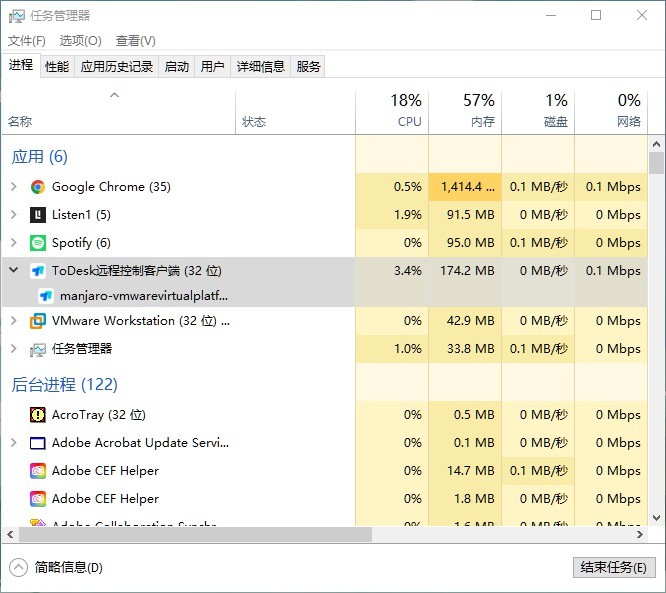Select the Google Chrome (35) row name
The height and width of the screenshot is (593, 666).
[111, 187]
